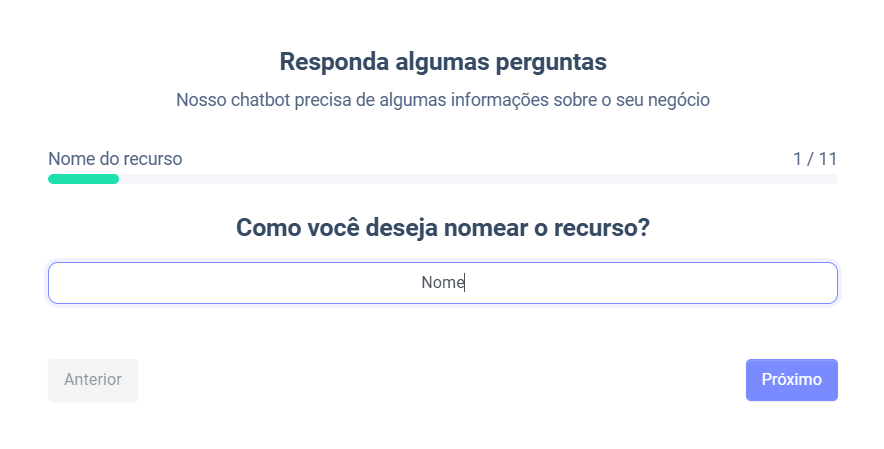The width and height of the screenshot is (884, 449).
Task: Click the right end of the progress track
Action: tap(830, 179)
